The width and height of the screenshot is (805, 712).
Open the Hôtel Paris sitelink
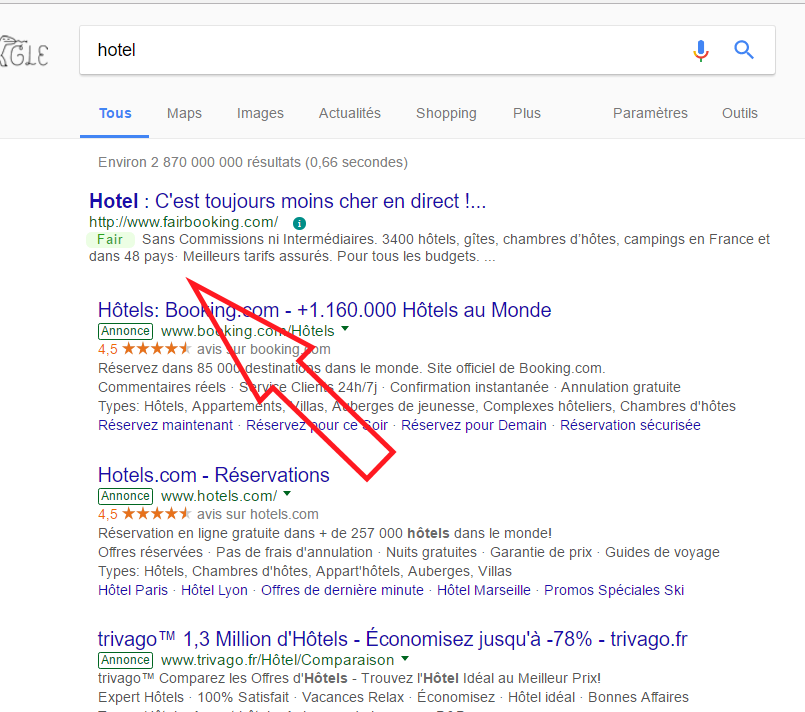[x=133, y=590]
